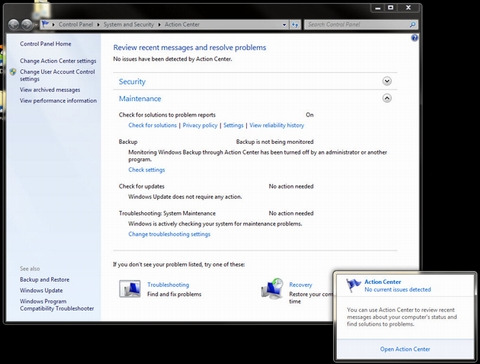Click 'No current issues detected' in popup
Screen dimensions: 480x364
click(398, 289)
